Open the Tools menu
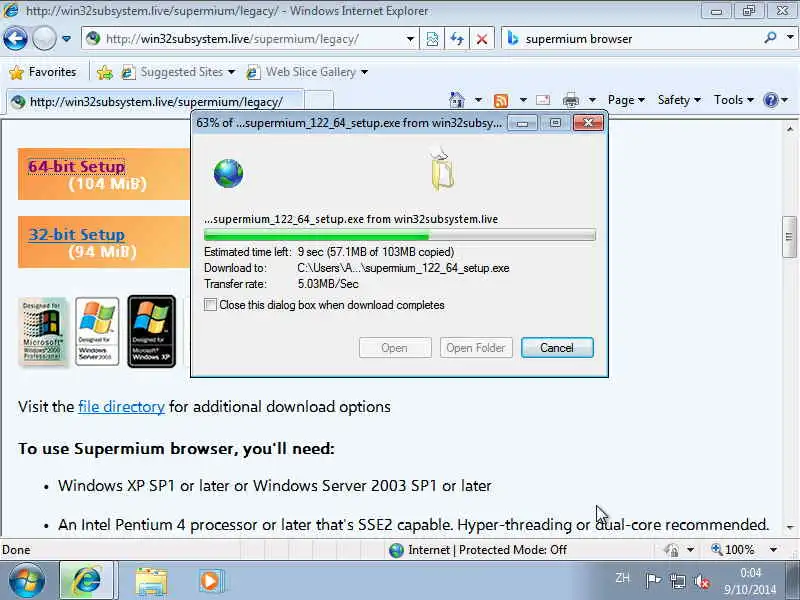This screenshot has height=600, width=800. pyautogui.click(x=734, y=100)
